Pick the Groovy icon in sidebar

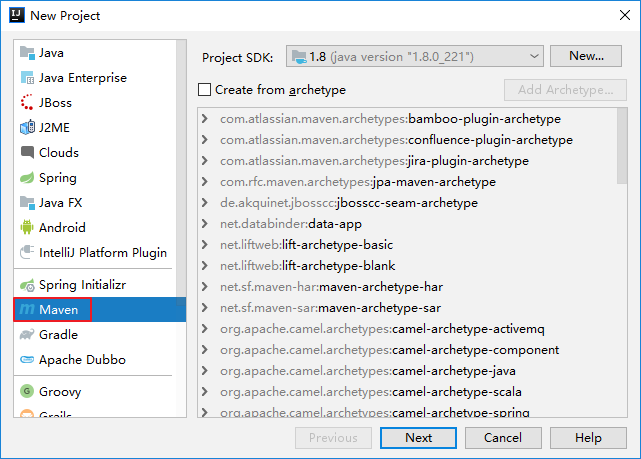click(x=27, y=391)
